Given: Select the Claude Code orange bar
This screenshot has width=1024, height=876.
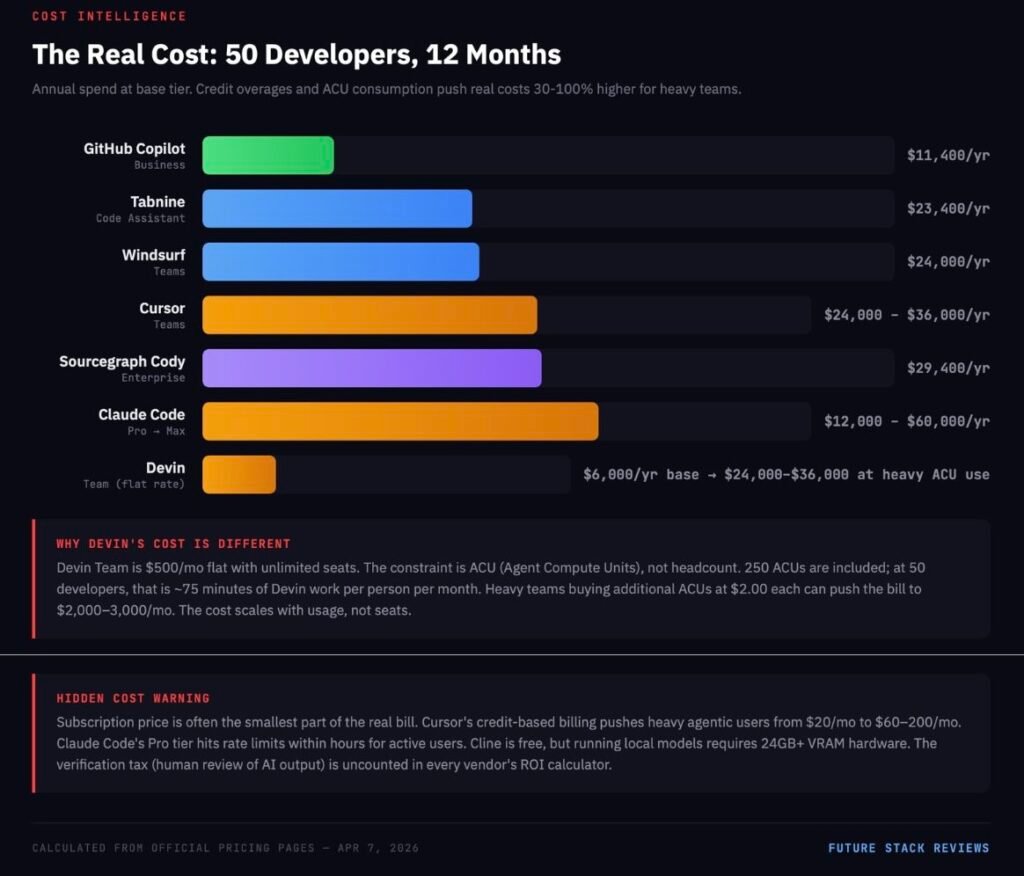Looking at the screenshot, I should [400, 421].
